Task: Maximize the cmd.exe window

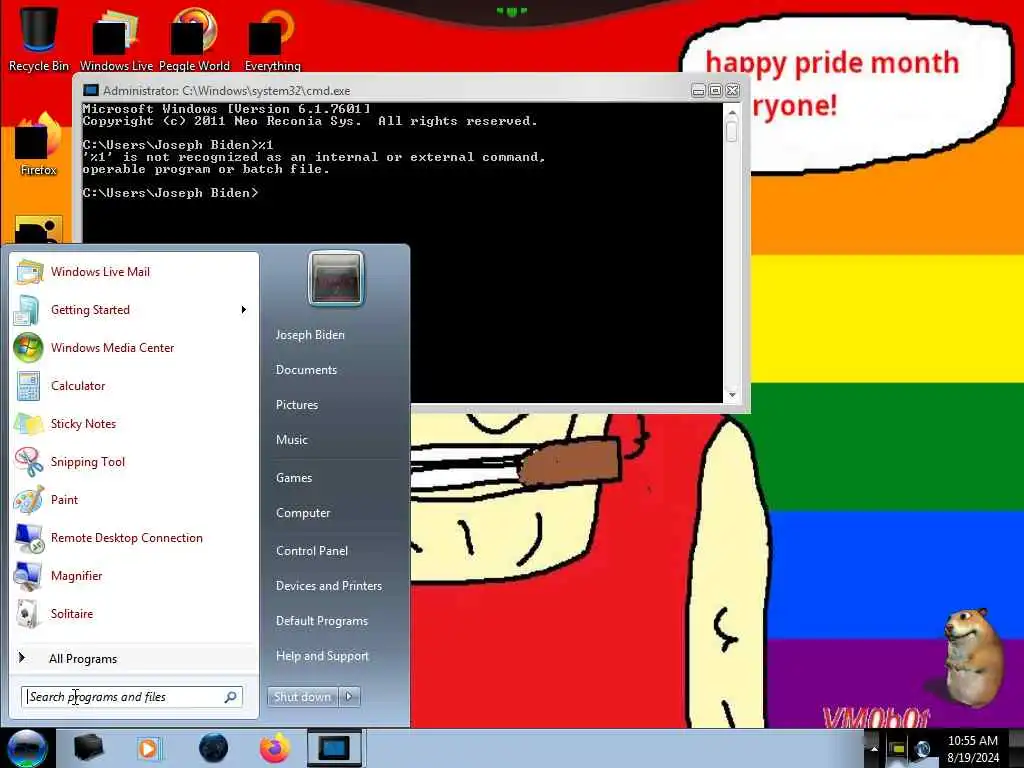Action: click(715, 91)
